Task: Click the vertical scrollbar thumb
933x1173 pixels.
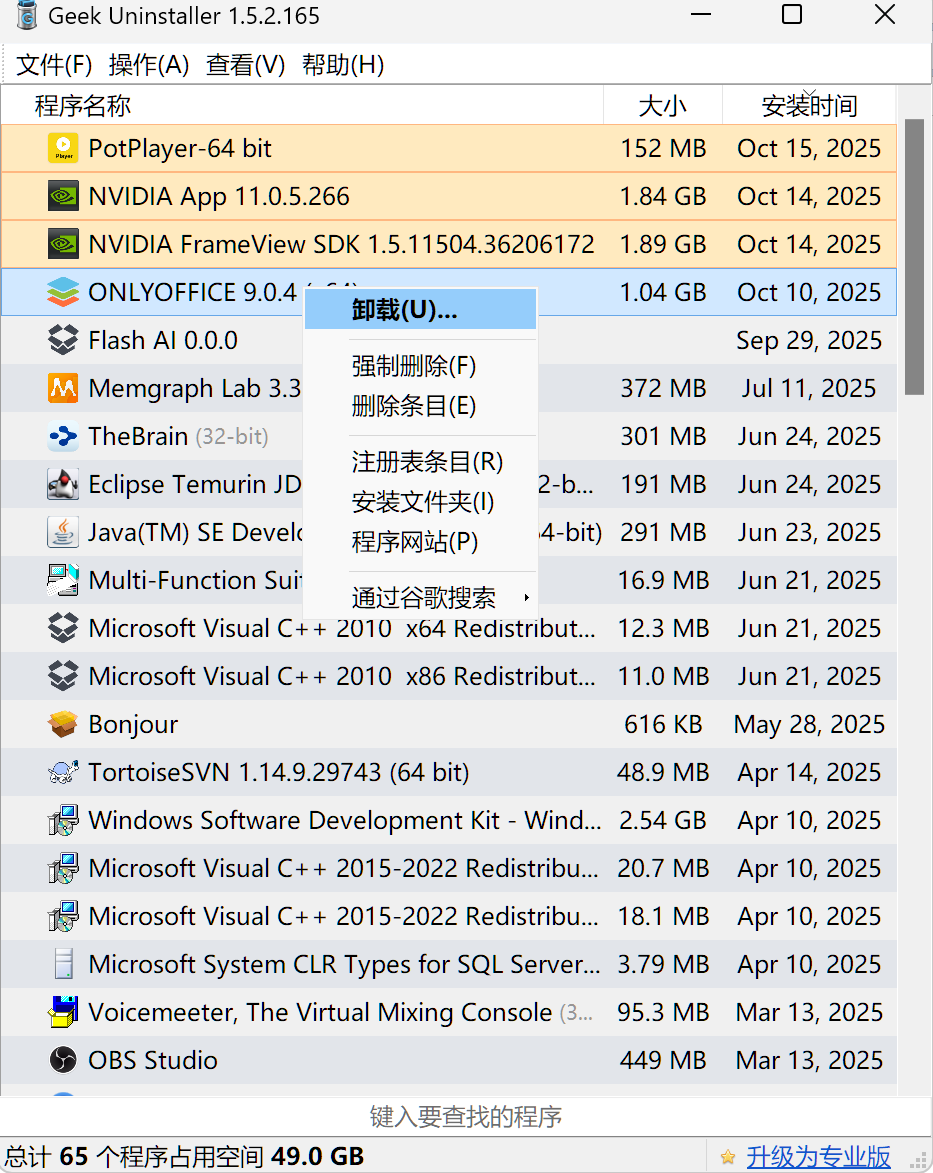Action: (914, 257)
